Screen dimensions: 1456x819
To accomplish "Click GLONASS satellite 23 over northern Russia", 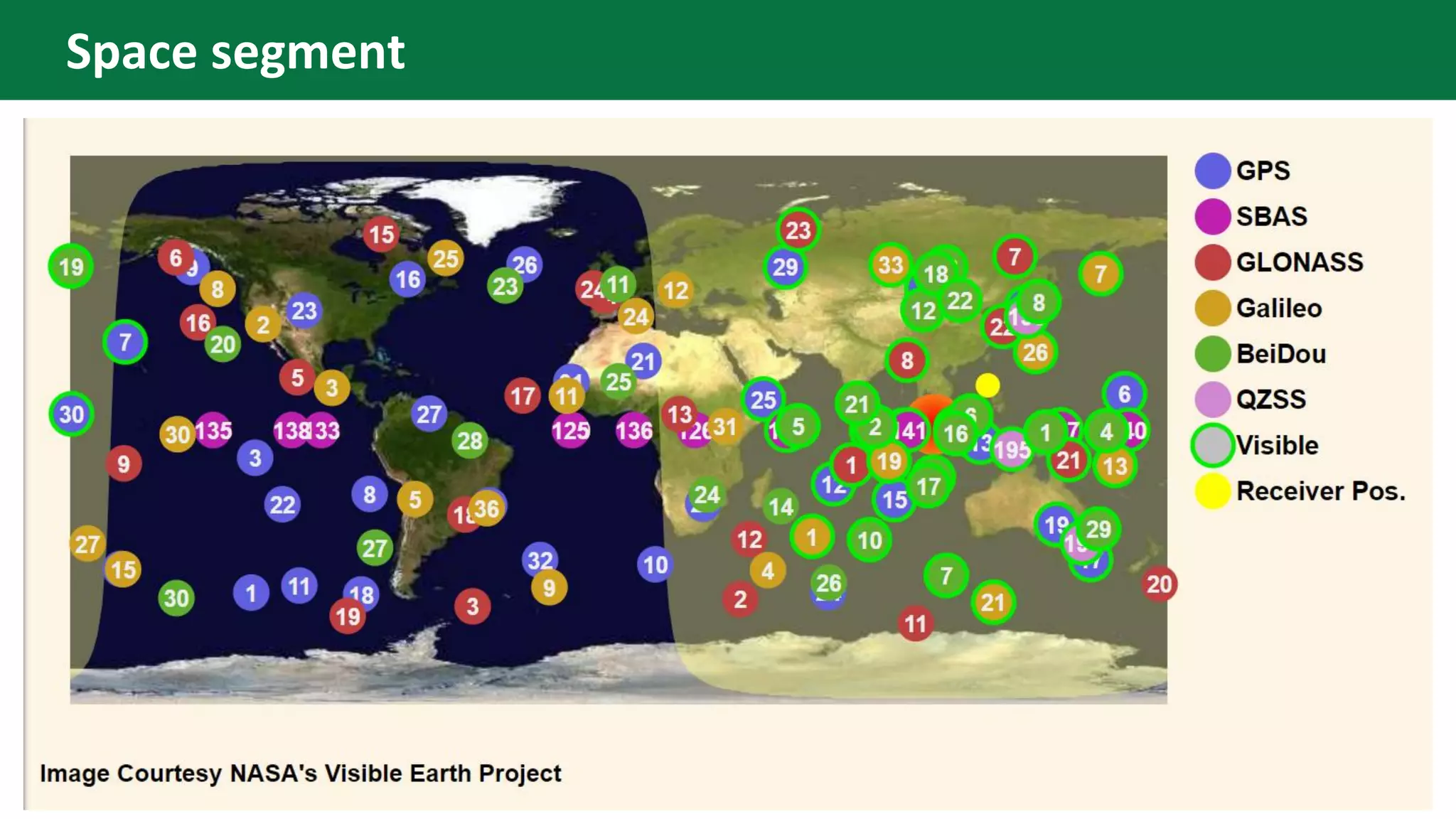I will (x=797, y=230).
